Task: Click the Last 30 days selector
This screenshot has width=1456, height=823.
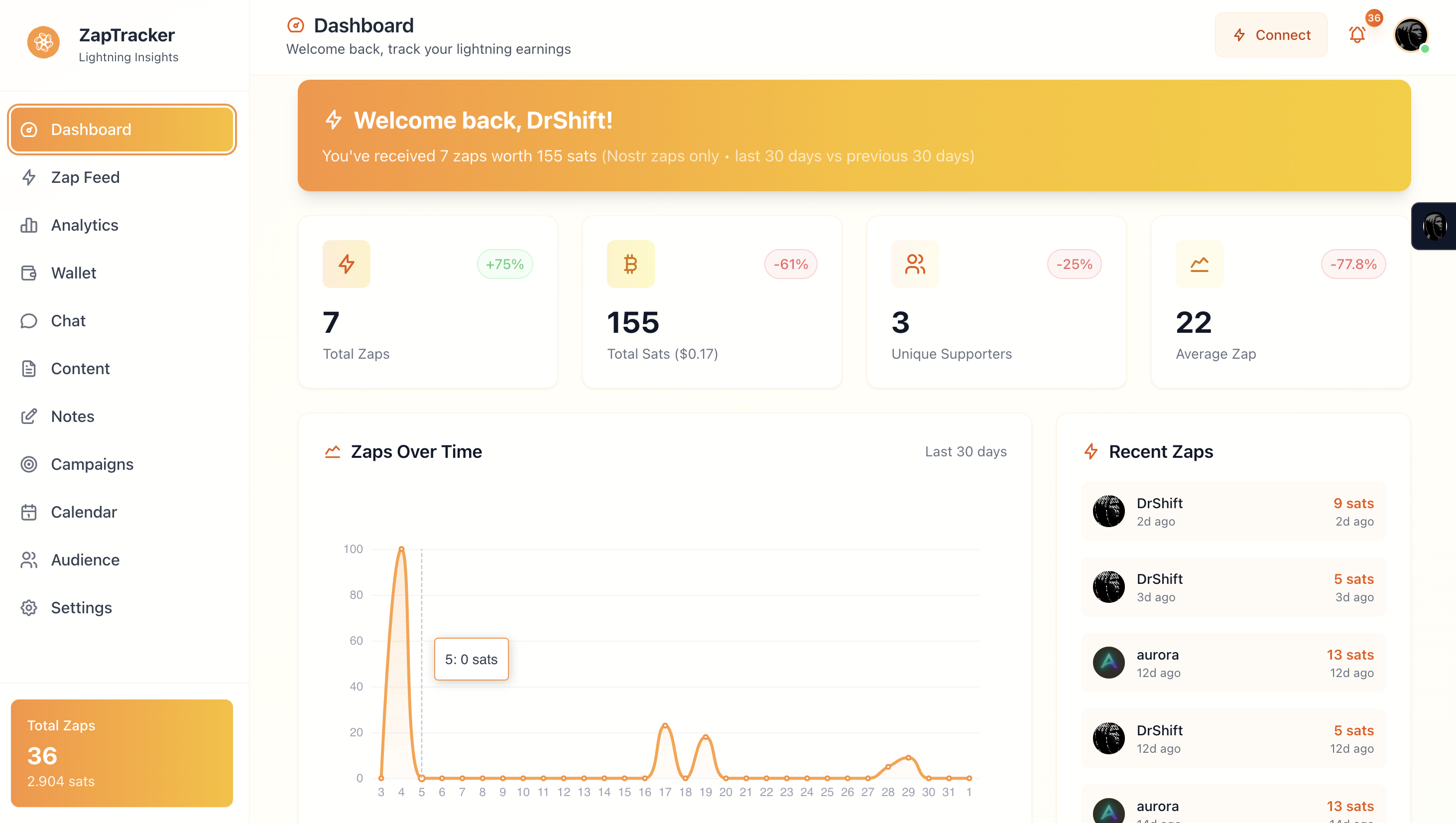Action: click(x=966, y=451)
